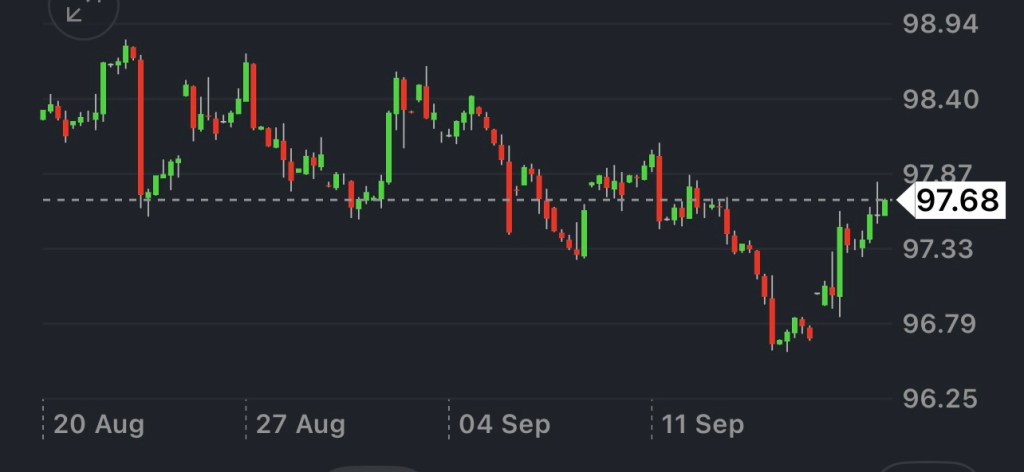Click the 98.40 price axis label
Viewport: 1024px width, 472px height.
(x=939, y=99)
